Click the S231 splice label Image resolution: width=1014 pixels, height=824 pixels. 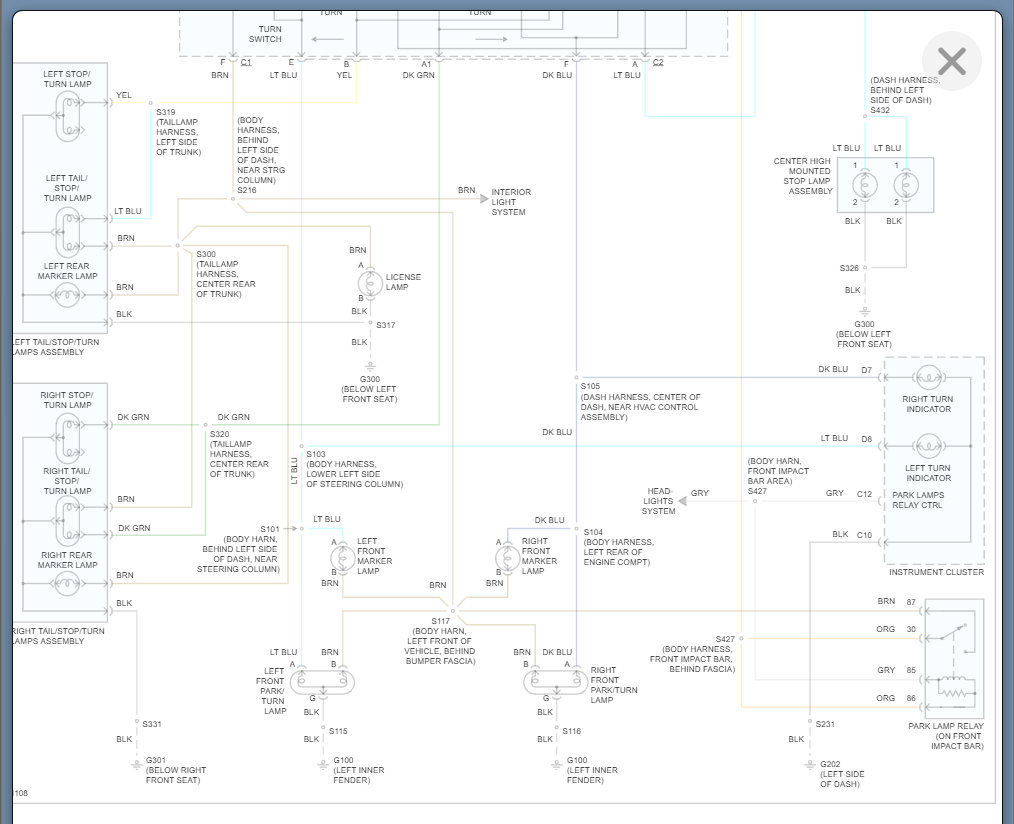[825, 724]
